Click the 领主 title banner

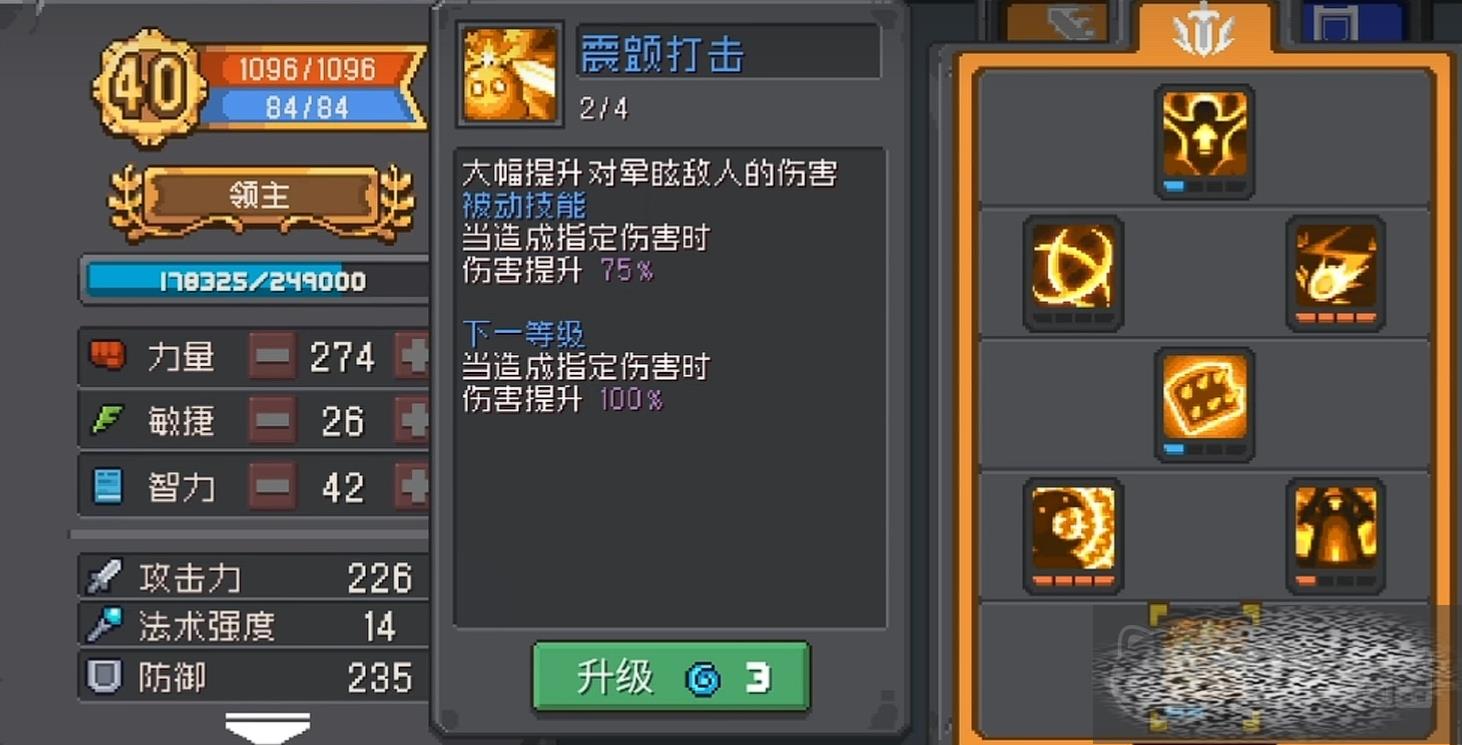point(260,197)
